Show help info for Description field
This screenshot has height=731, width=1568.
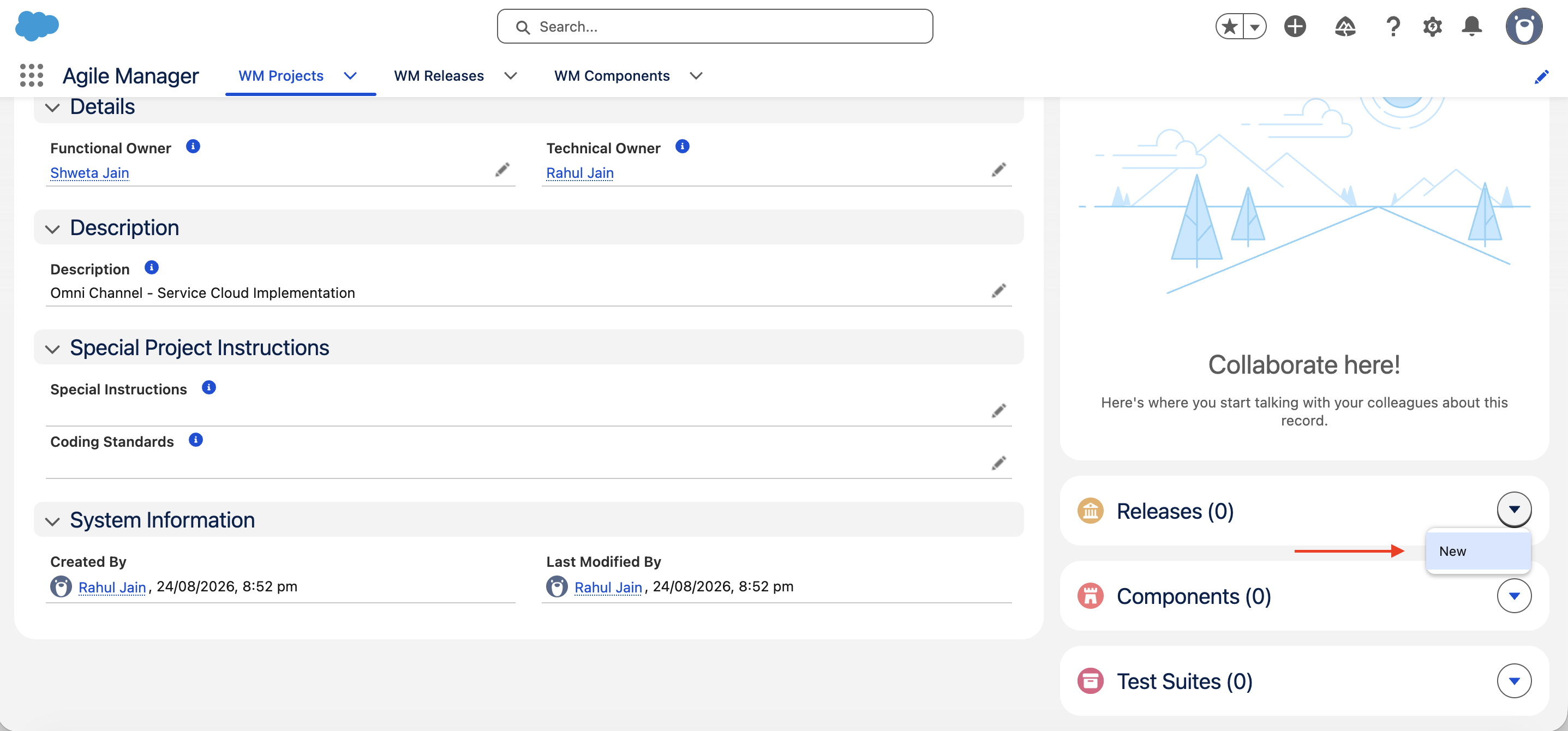point(152,267)
